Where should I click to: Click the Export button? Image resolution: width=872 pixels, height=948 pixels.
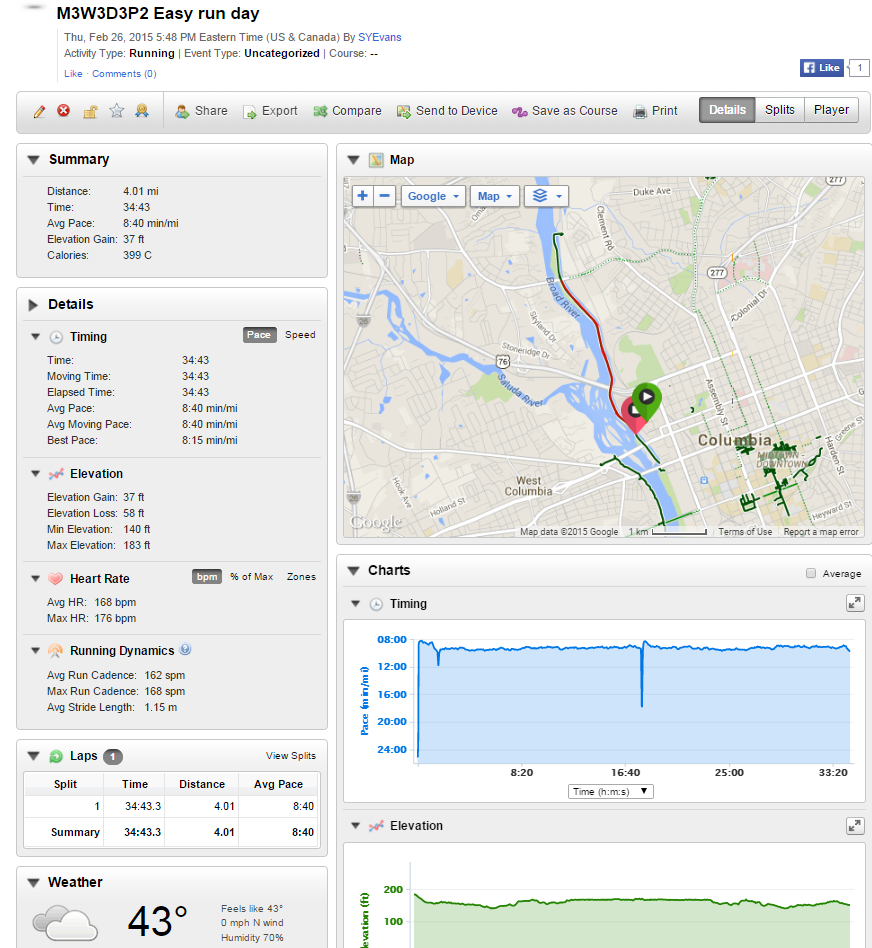click(270, 111)
